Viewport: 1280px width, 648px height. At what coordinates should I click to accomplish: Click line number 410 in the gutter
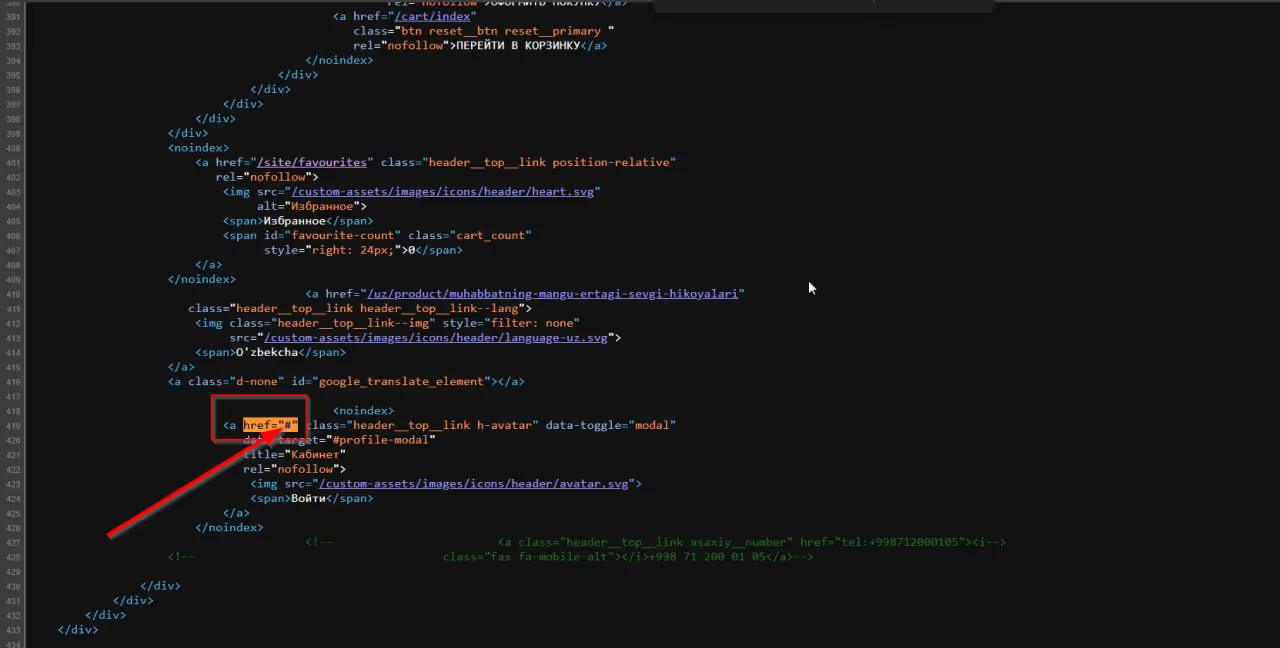pos(13,294)
